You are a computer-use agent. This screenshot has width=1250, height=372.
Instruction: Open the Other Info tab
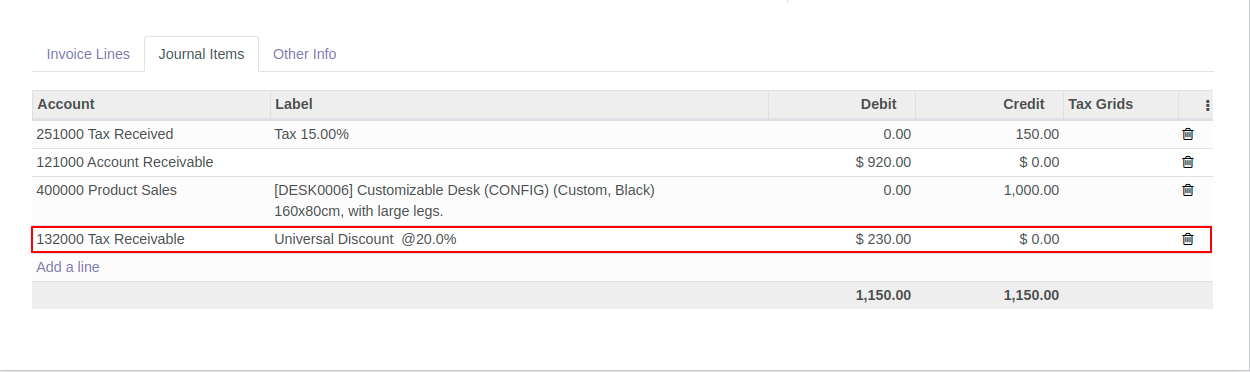coord(305,54)
